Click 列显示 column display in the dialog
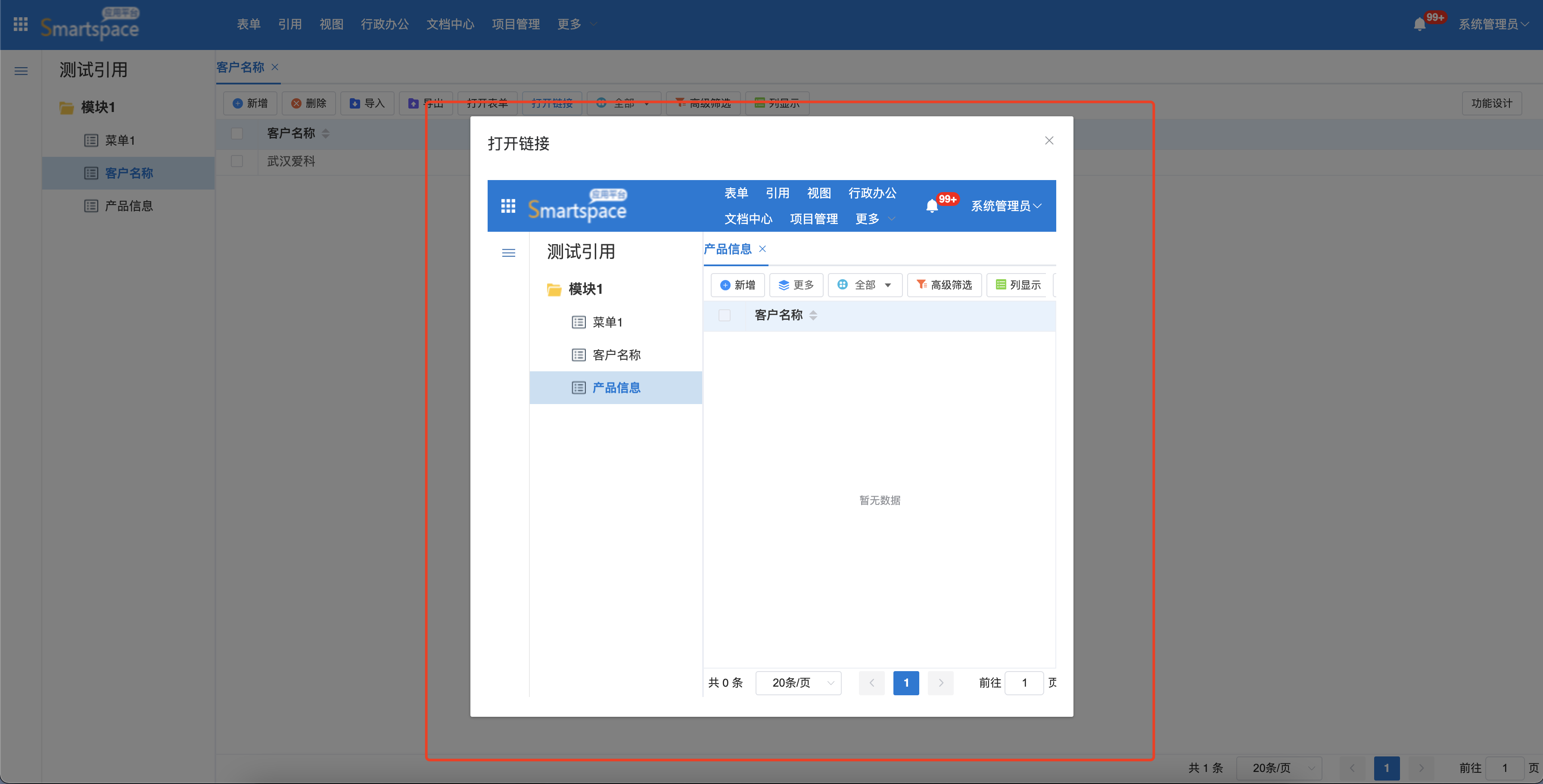 tap(1018, 285)
